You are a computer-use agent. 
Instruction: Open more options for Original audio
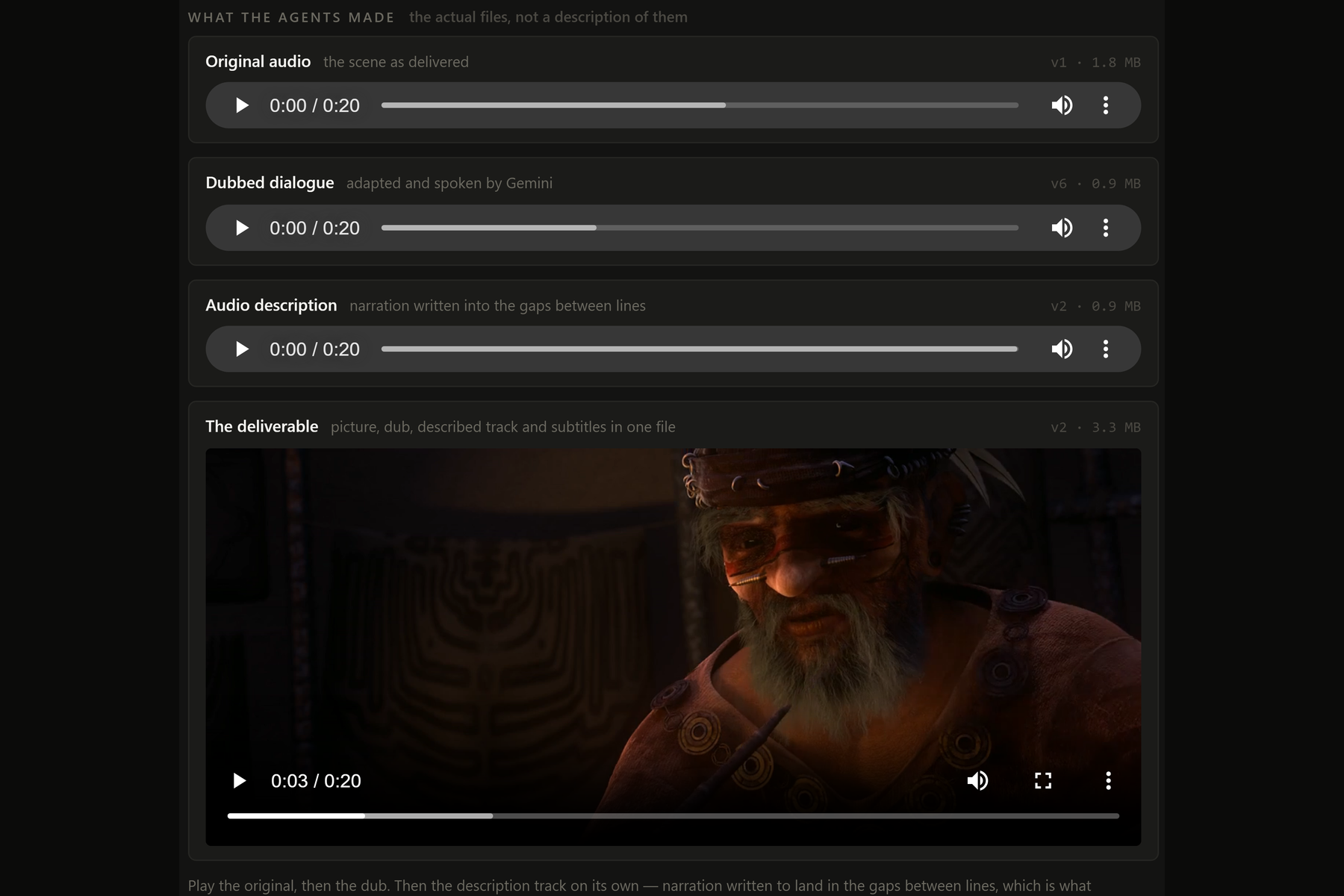click(x=1106, y=105)
